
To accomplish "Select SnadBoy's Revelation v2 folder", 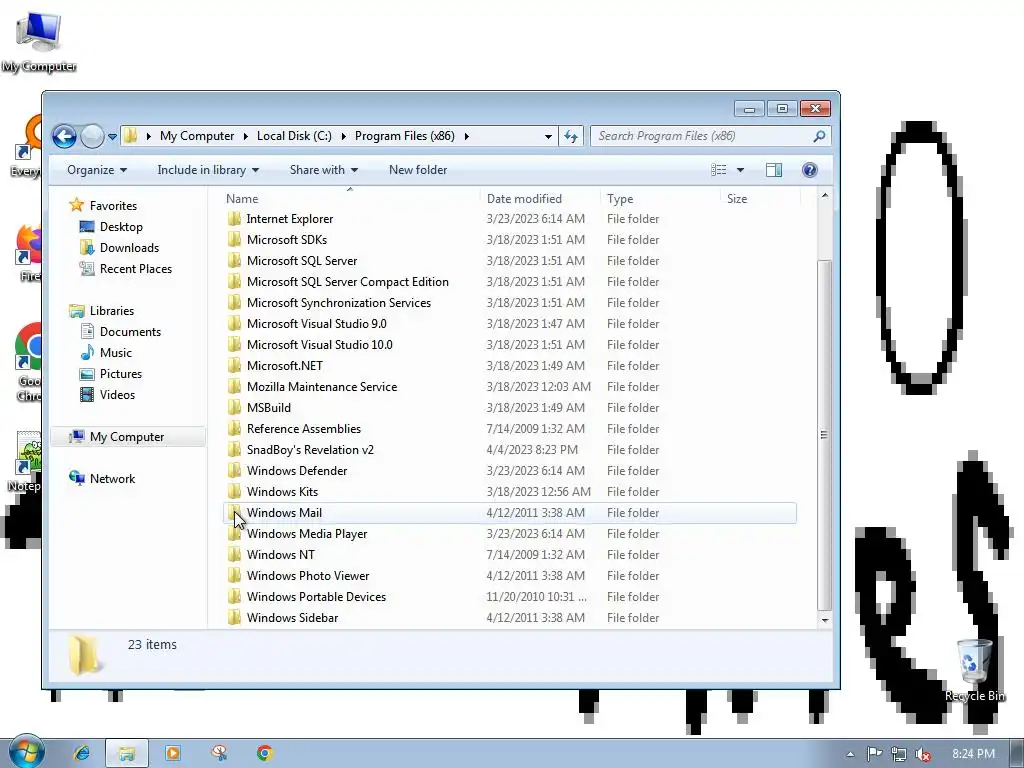I will pyautogui.click(x=310, y=449).
